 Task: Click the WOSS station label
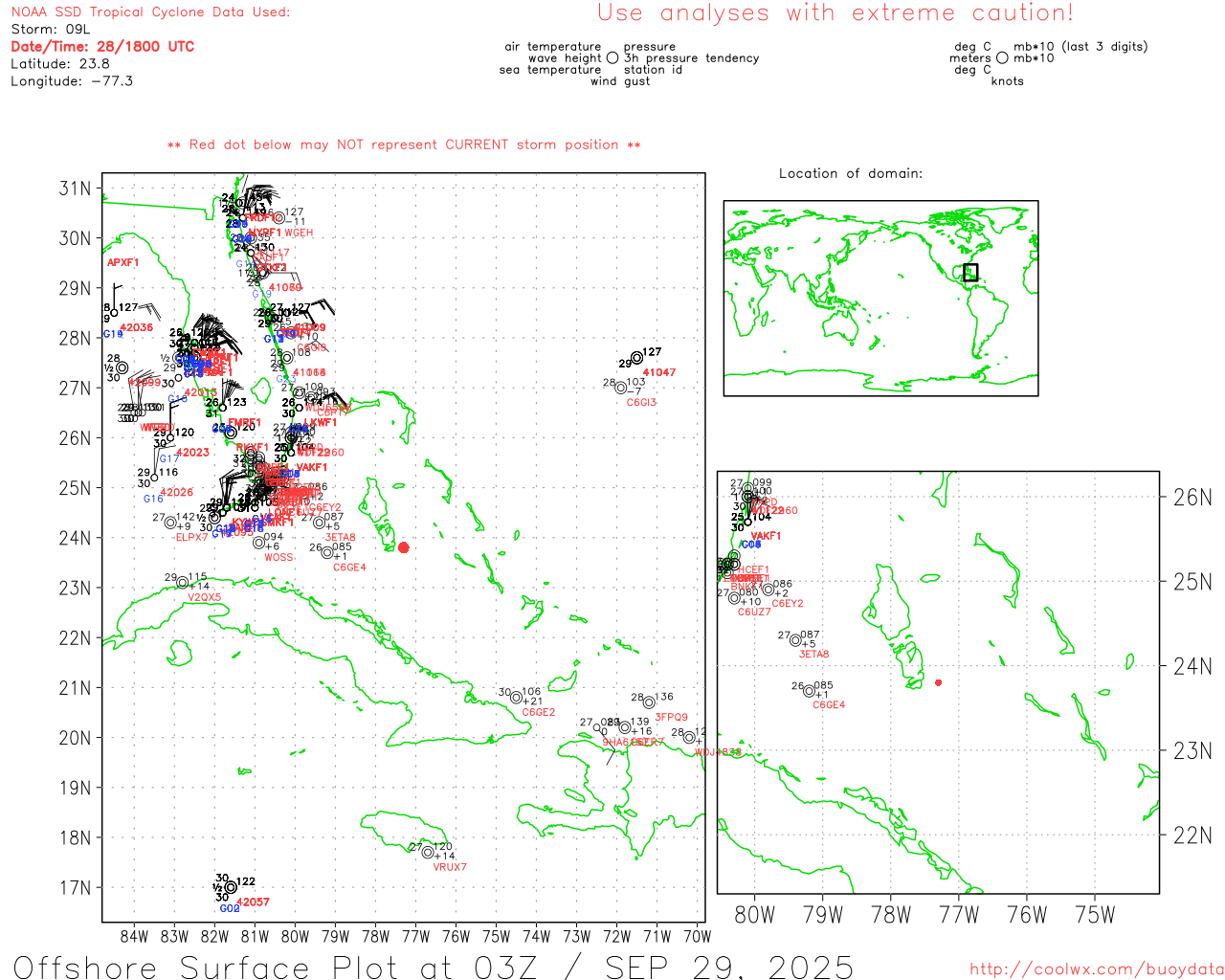coord(279,557)
